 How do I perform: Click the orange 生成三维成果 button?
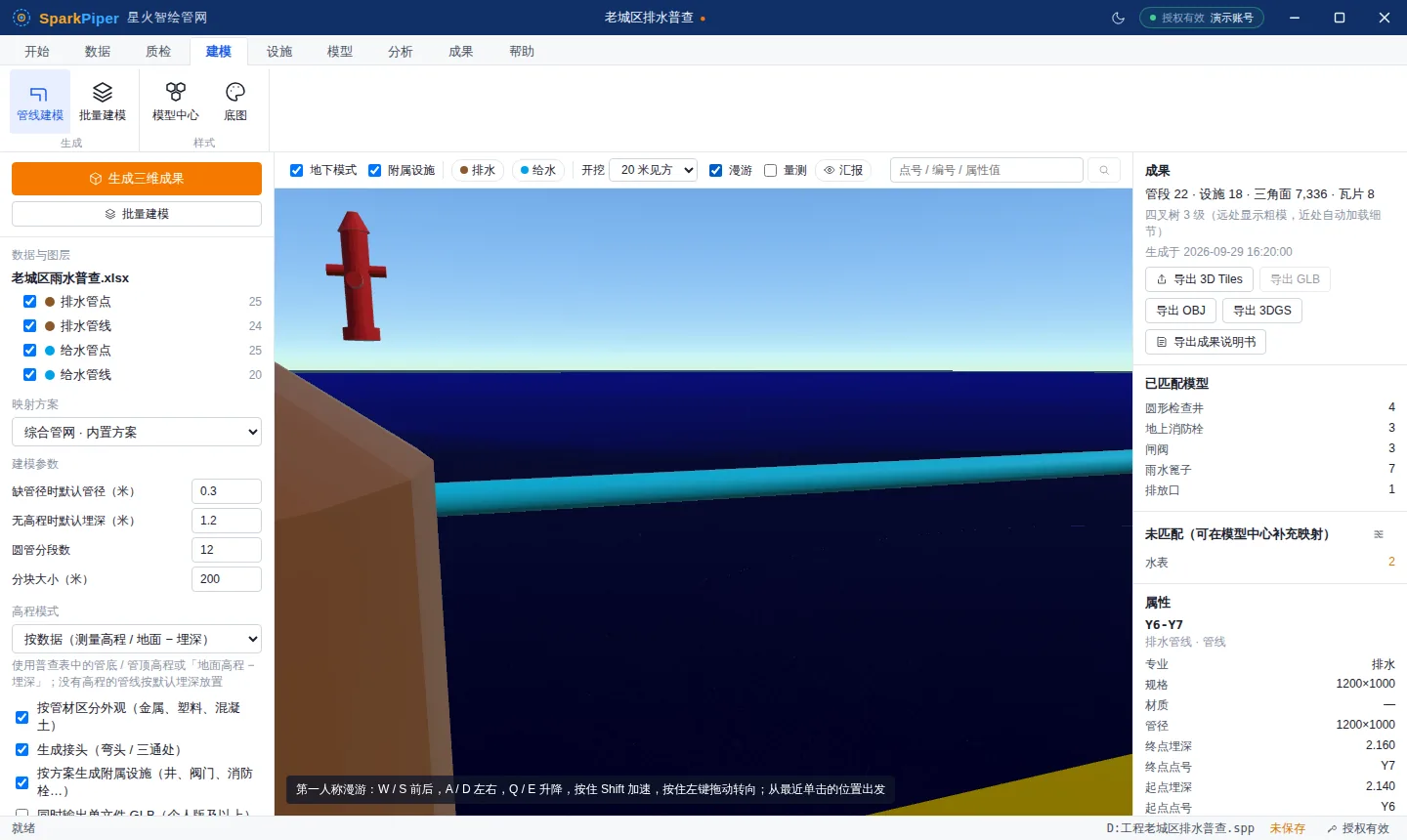click(x=137, y=179)
